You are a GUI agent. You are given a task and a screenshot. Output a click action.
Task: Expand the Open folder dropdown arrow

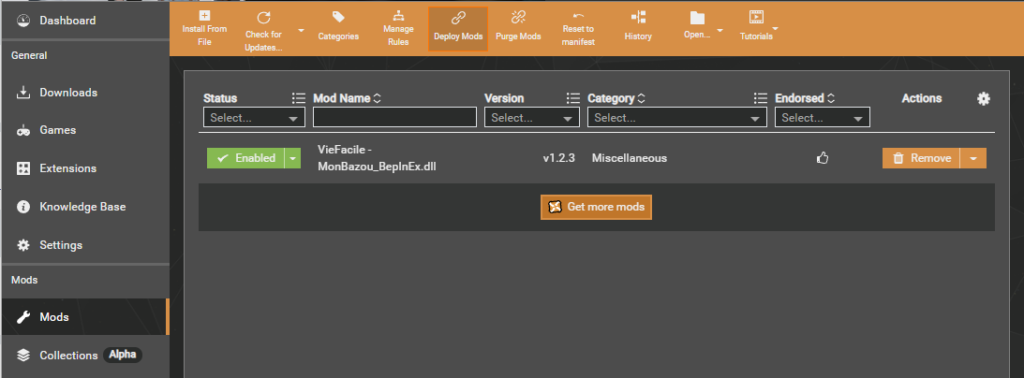point(719,31)
